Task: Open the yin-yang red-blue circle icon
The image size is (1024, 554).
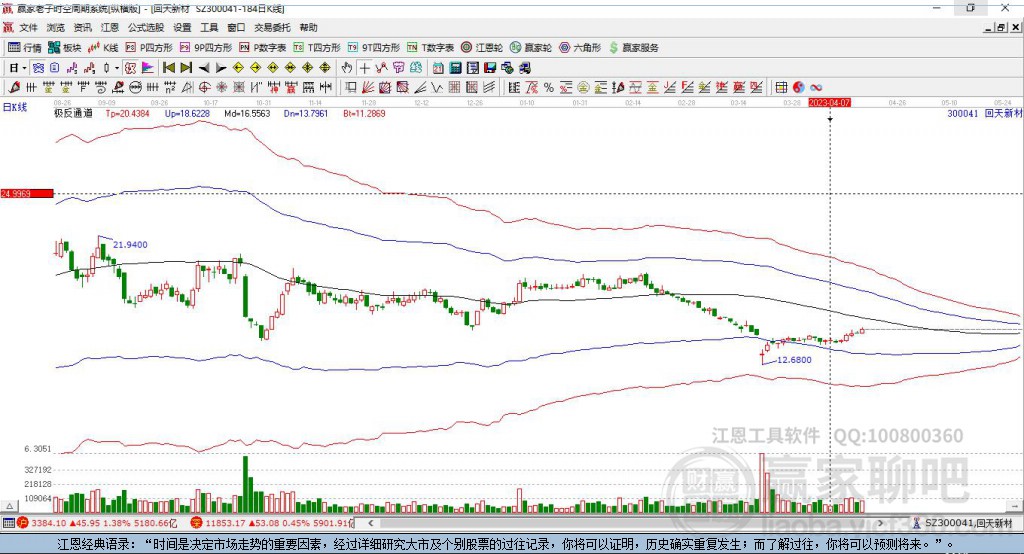Action: click(x=799, y=87)
